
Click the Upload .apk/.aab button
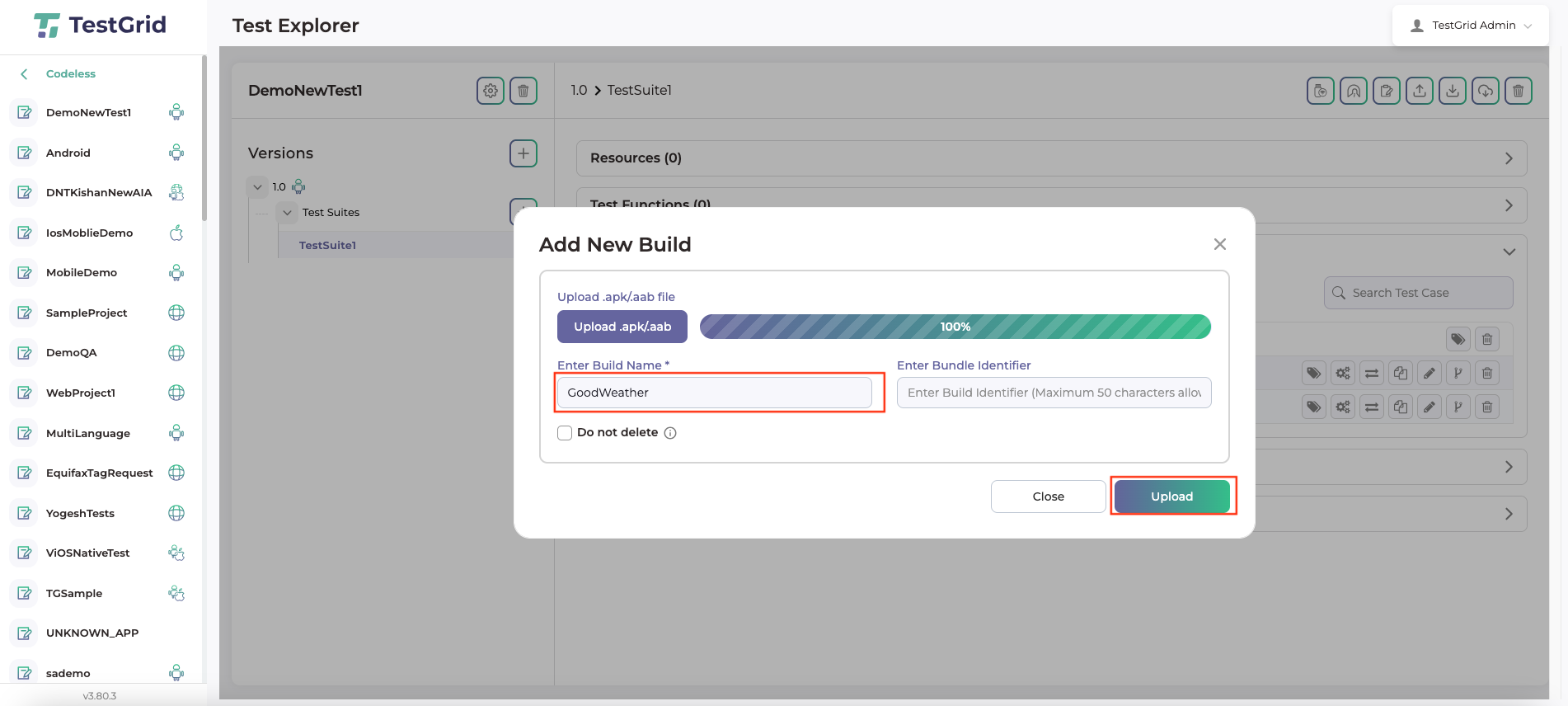pyautogui.click(x=622, y=327)
